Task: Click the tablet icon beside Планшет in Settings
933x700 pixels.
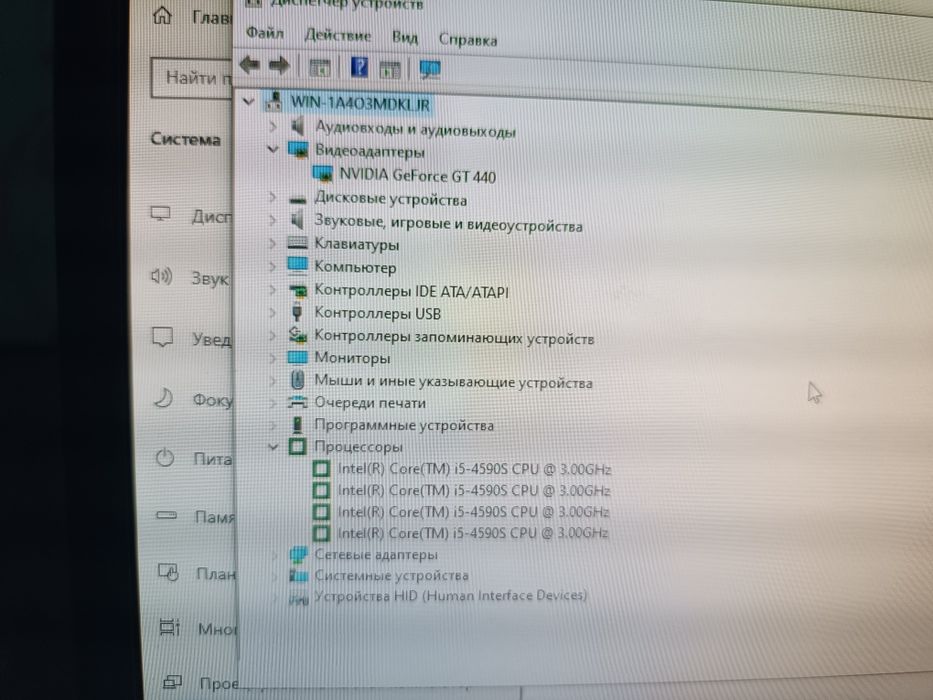Action: pyautogui.click(x=168, y=573)
